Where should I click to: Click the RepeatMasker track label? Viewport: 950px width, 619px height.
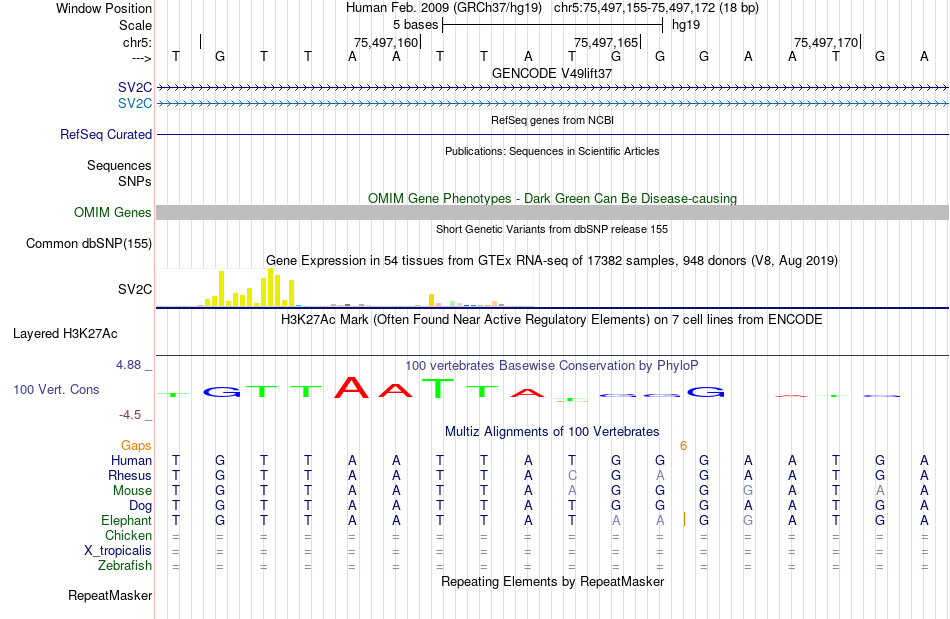coord(110,596)
